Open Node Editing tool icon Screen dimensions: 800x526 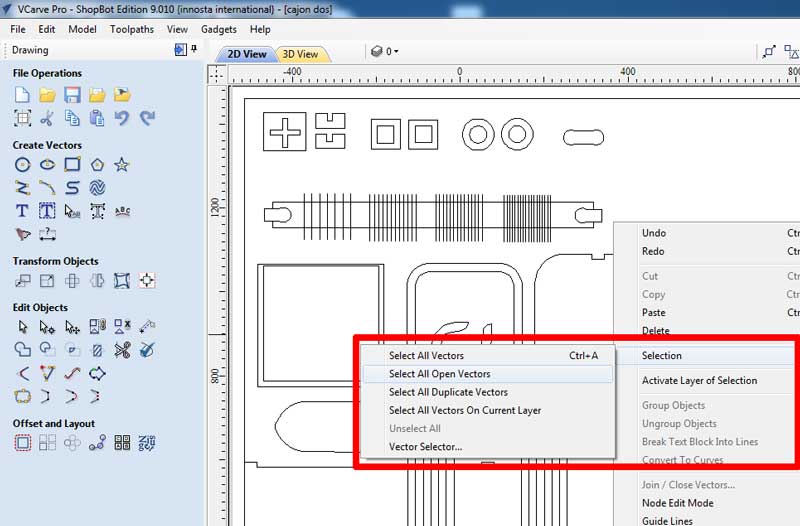(x=47, y=327)
